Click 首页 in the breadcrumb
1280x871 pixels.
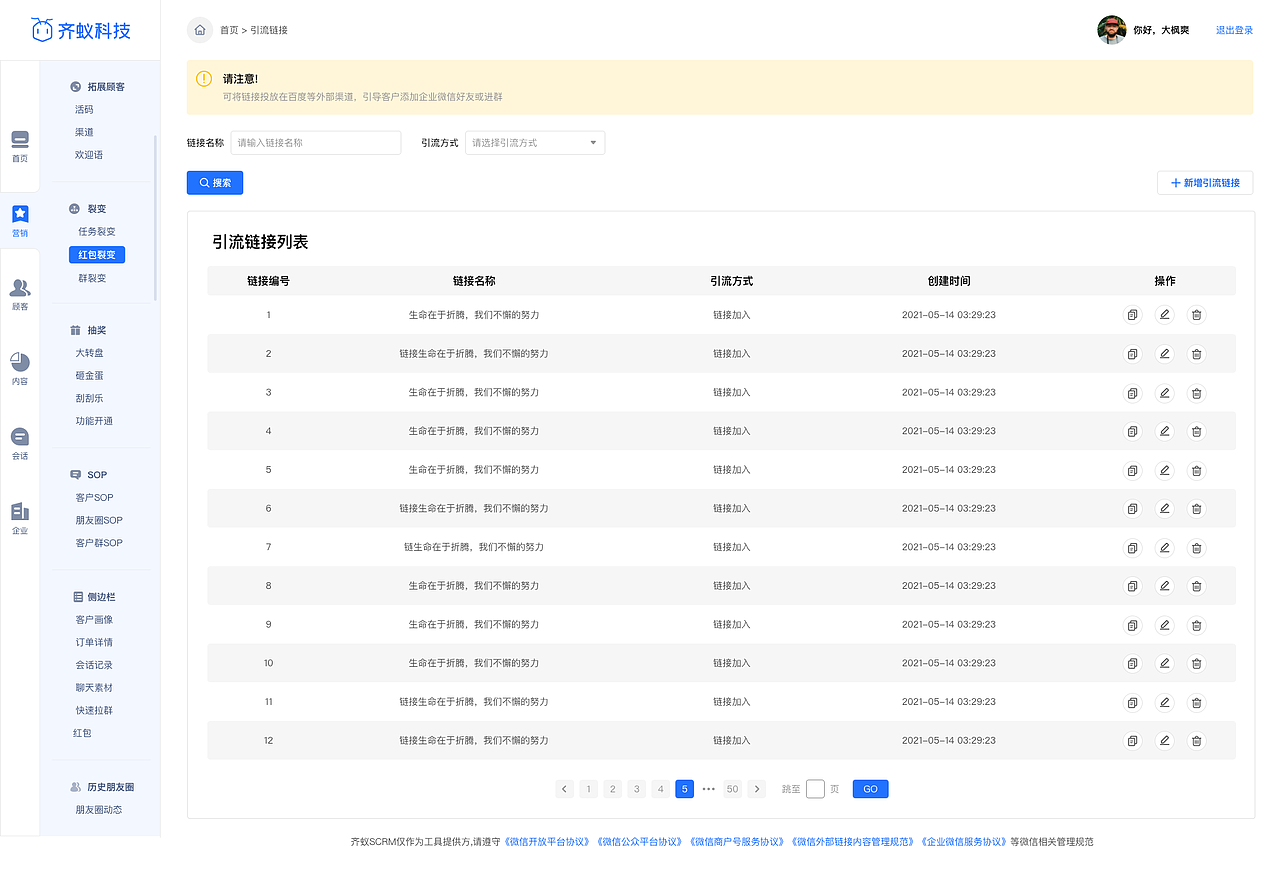(x=229, y=30)
